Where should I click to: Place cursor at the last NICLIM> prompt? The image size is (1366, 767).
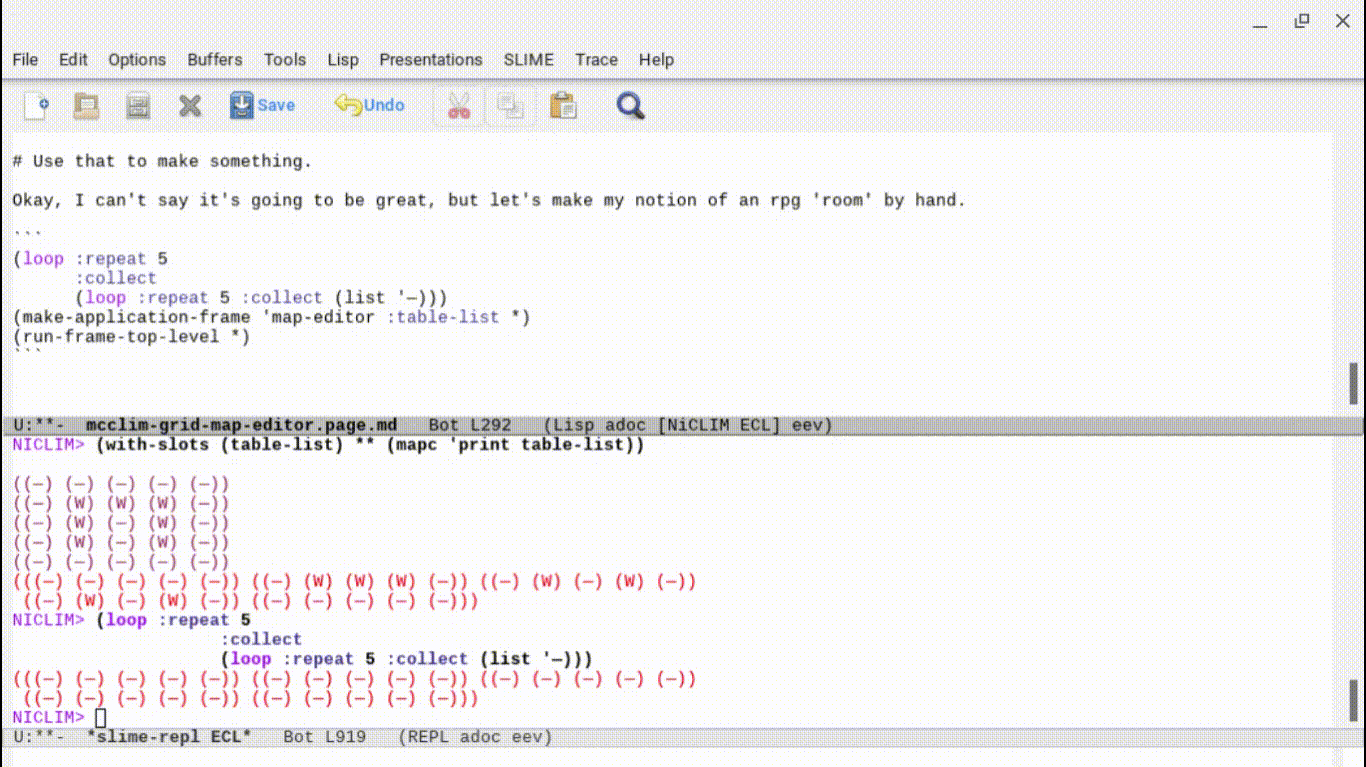pyautogui.click(x=100, y=718)
